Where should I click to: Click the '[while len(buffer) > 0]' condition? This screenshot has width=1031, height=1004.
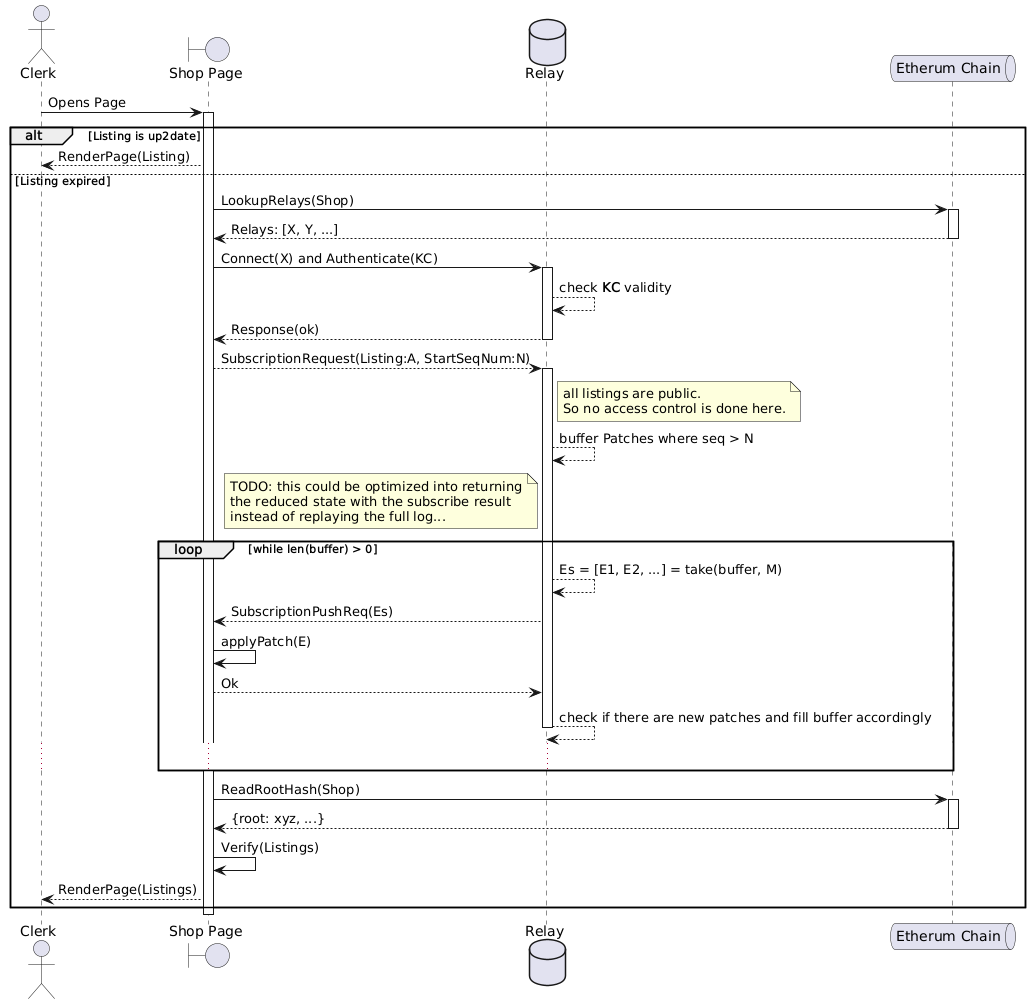(x=313, y=549)
